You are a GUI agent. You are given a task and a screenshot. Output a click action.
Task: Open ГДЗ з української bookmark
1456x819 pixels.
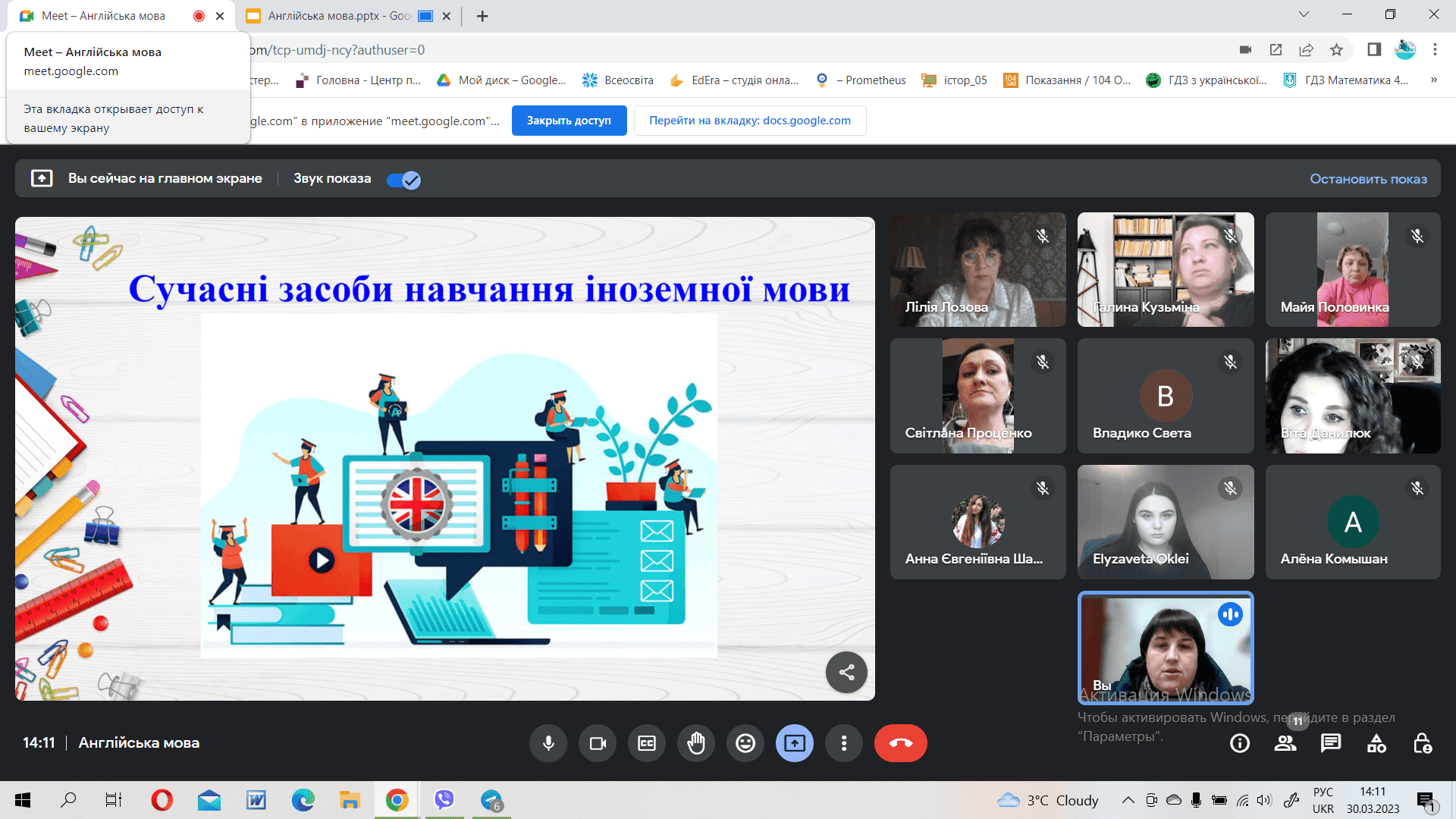(x=1207, y=80)
